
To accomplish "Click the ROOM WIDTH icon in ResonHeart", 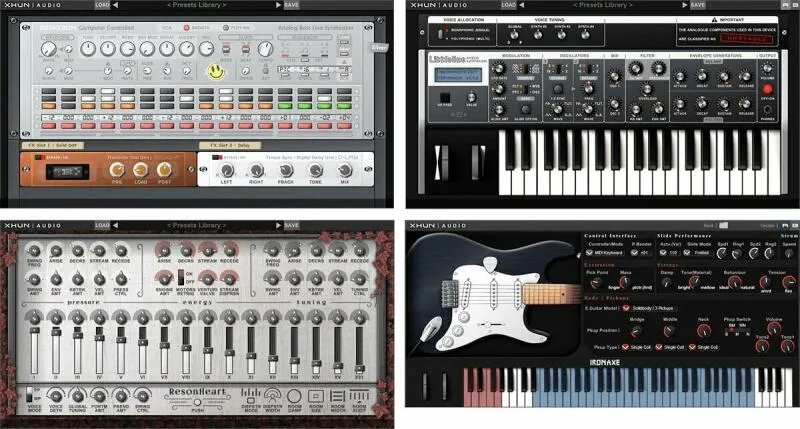I will 337,396.
